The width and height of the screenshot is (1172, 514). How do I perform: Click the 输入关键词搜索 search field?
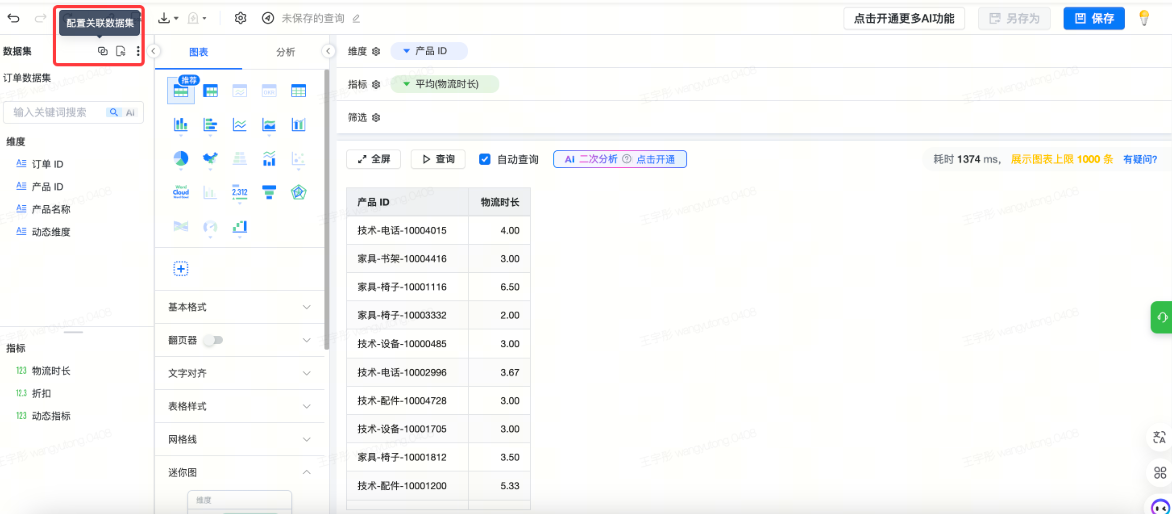click(55, 113)
